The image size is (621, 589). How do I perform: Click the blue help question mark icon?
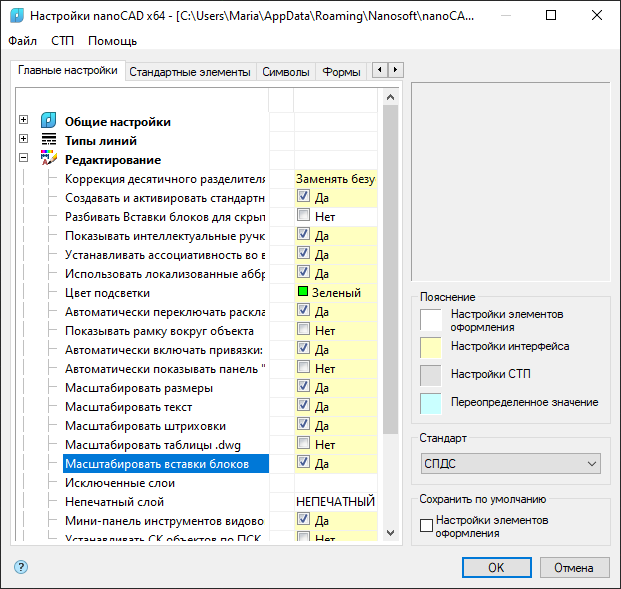[x=21, y=567]
